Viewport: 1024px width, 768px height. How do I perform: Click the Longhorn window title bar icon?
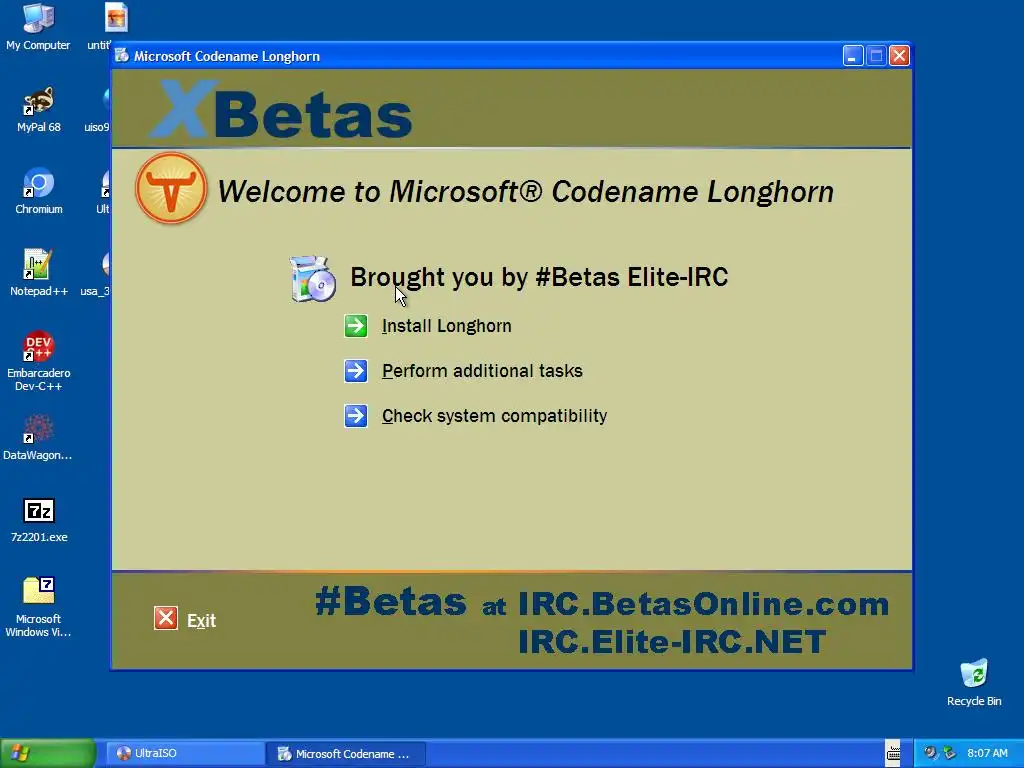(122, 56)
